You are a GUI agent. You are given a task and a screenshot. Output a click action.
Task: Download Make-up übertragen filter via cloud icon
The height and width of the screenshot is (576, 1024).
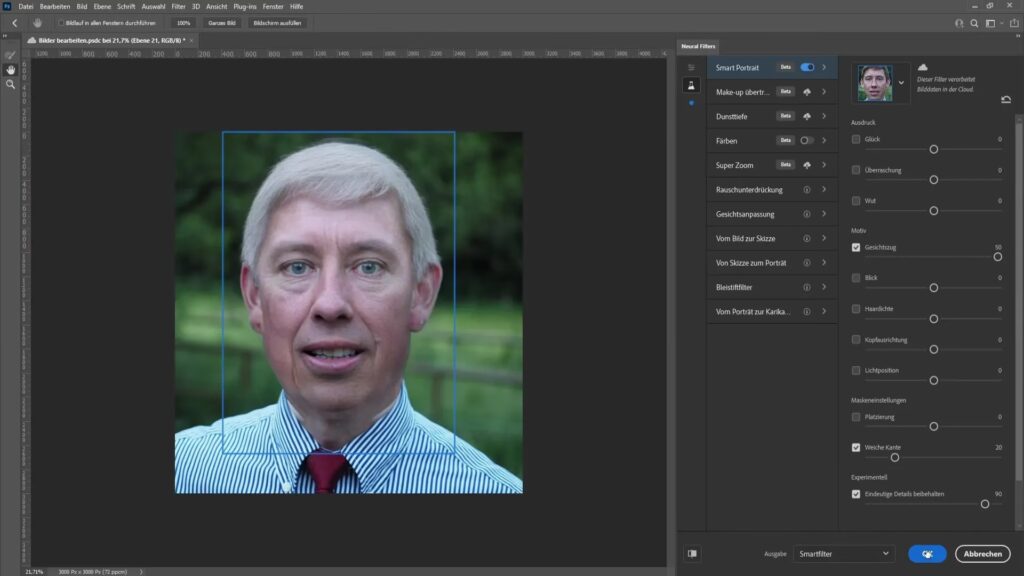(807, 92)
